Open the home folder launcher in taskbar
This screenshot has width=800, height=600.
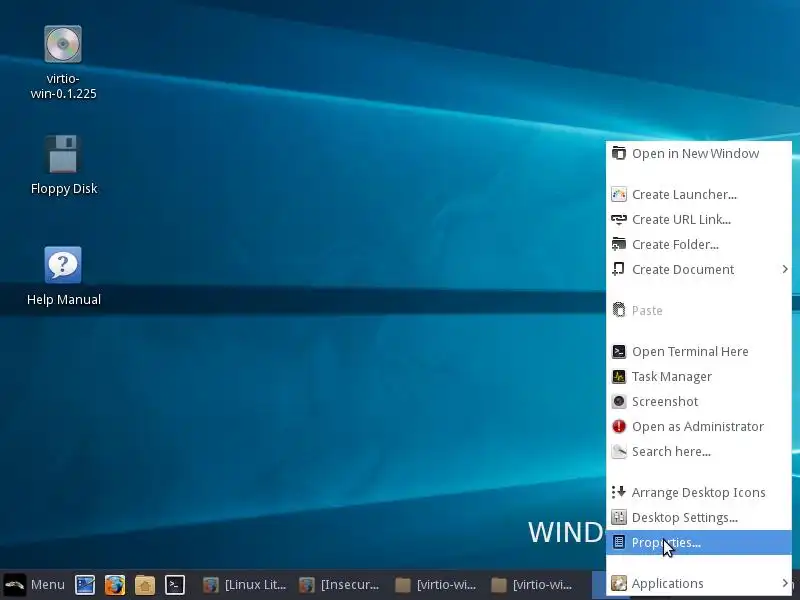pos(145,585)
